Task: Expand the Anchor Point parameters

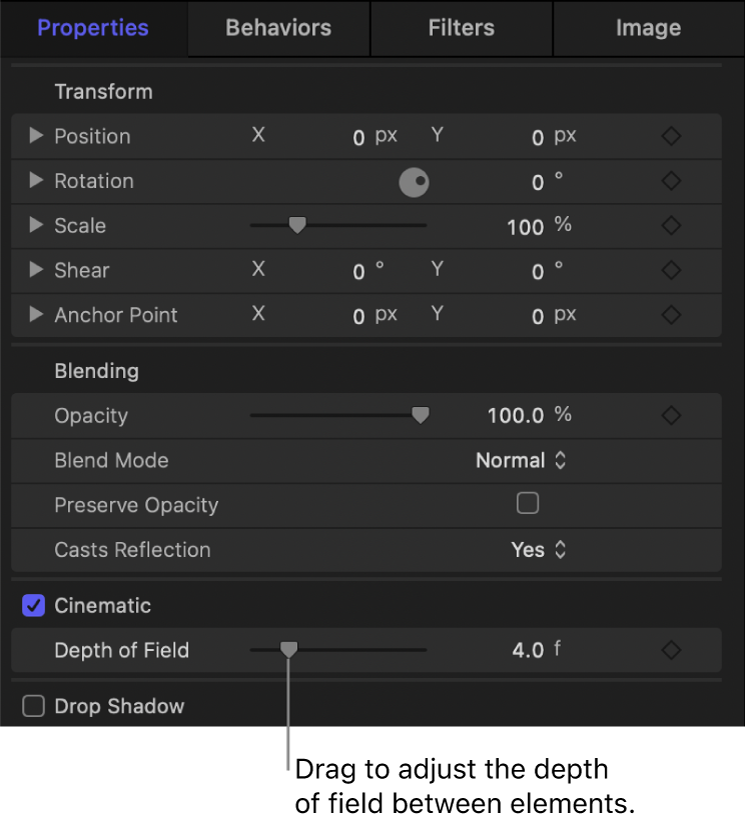Action: 35,315
